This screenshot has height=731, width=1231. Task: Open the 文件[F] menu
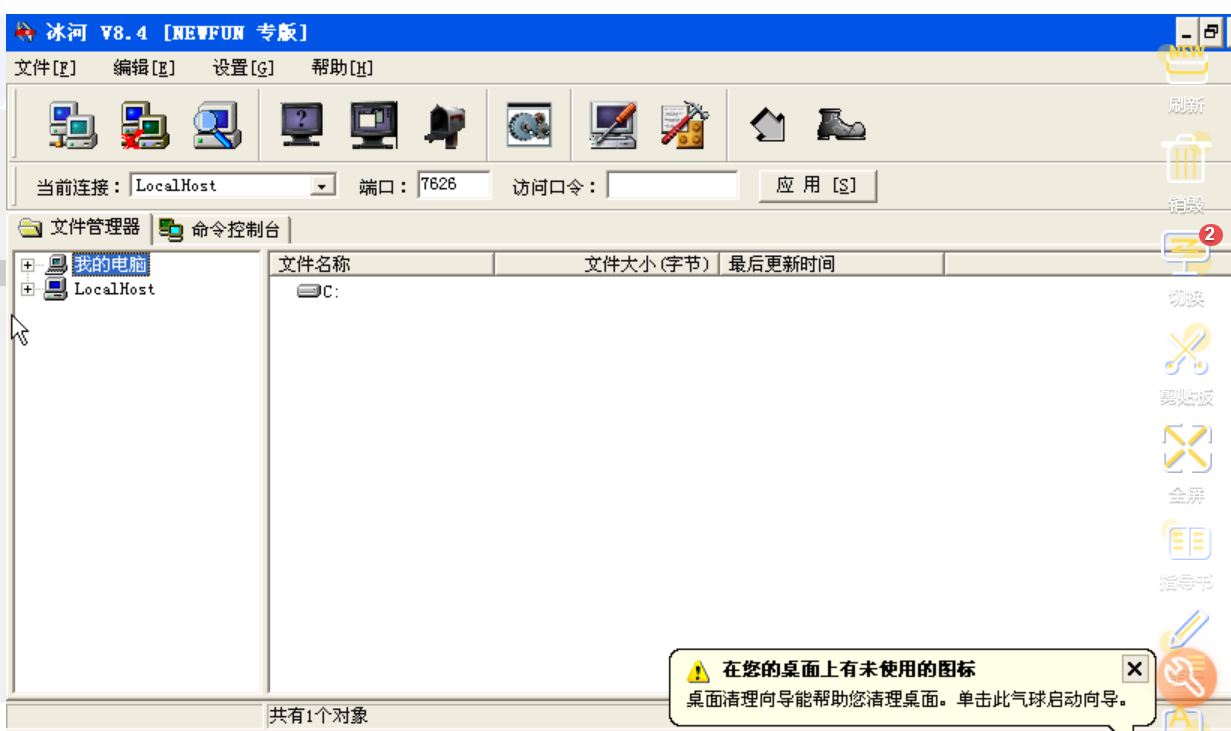tap(46, 68)
